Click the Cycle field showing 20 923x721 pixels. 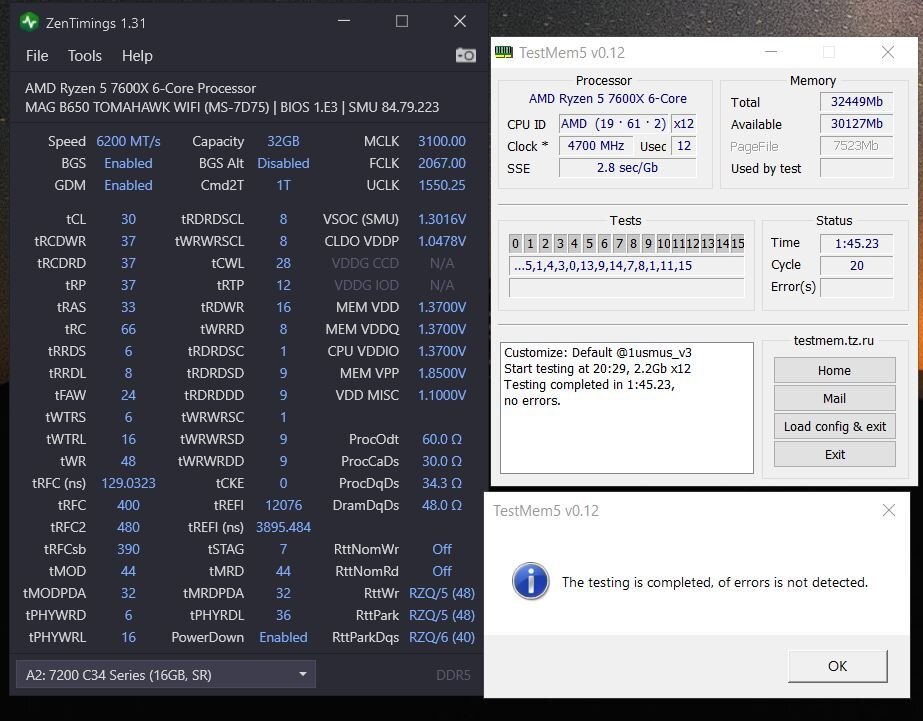(x=856, y=265)
